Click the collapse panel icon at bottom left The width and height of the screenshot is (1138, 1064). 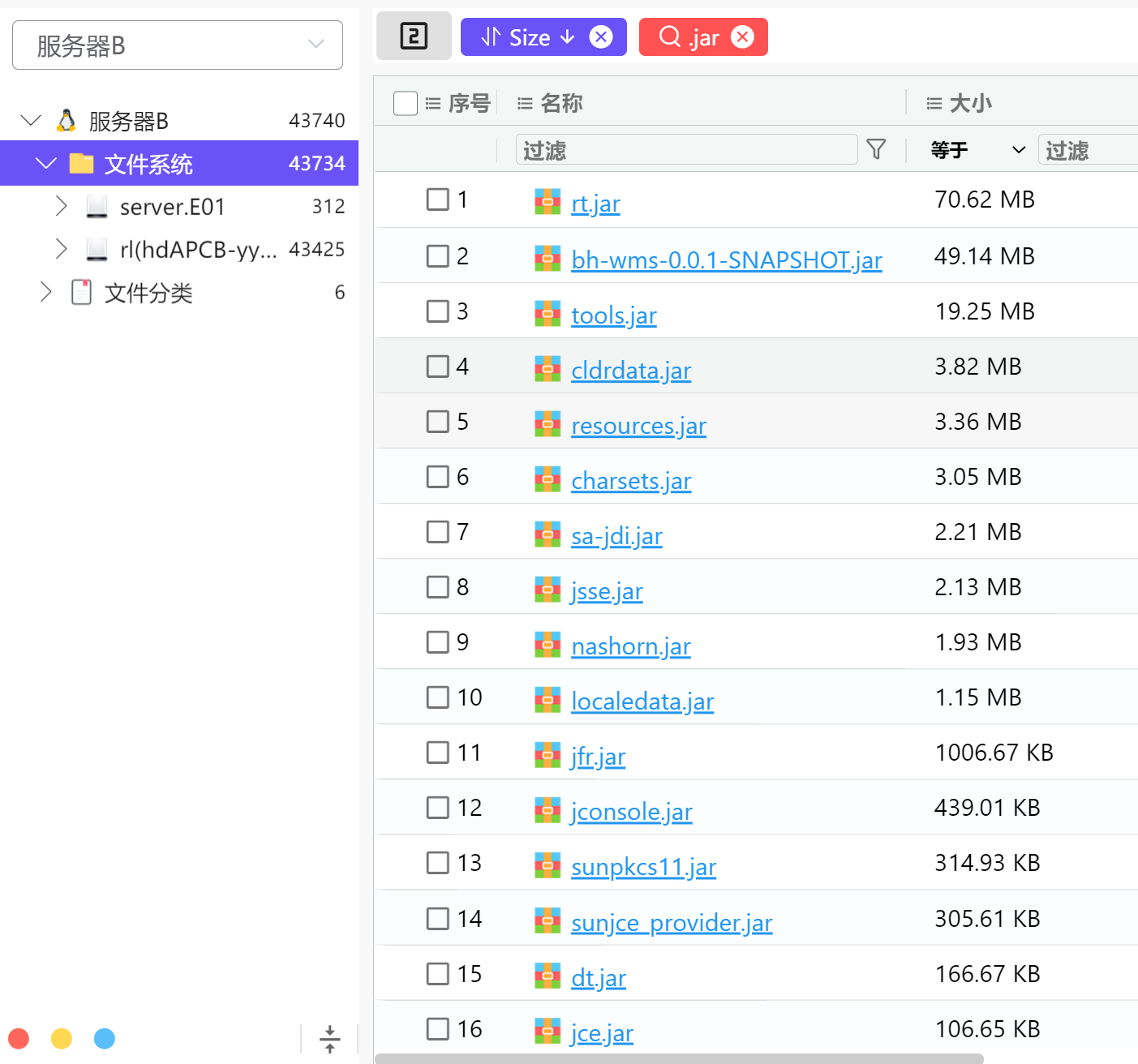click(x=329, y=1039)
